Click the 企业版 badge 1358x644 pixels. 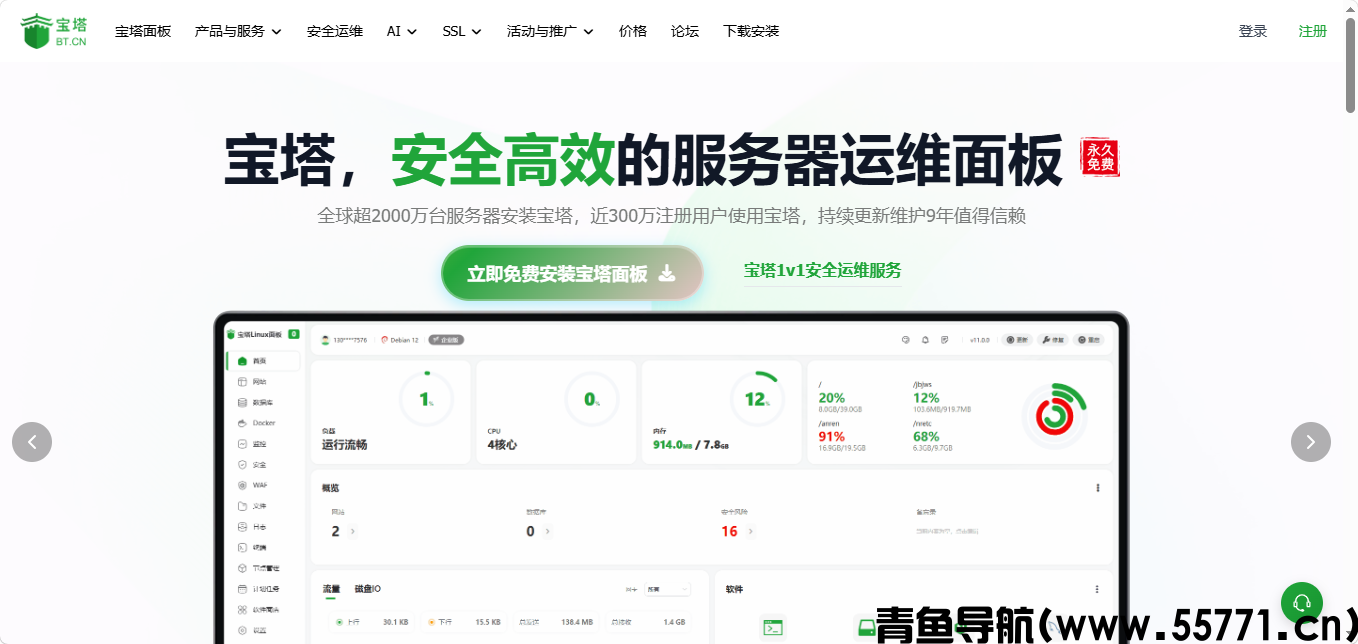click(x=446, y=340)
